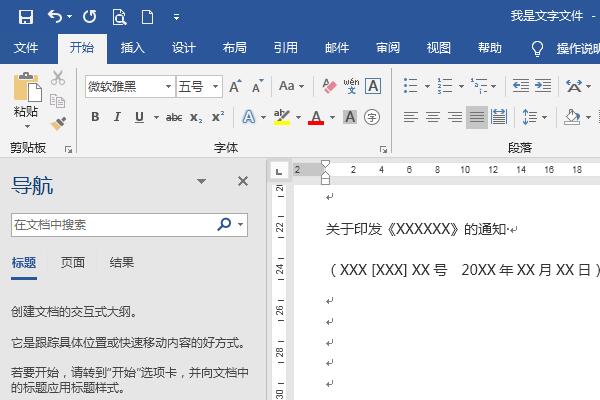Redo or repeat the last action
This screenshot has height=400, width=600.
[90, 16]
